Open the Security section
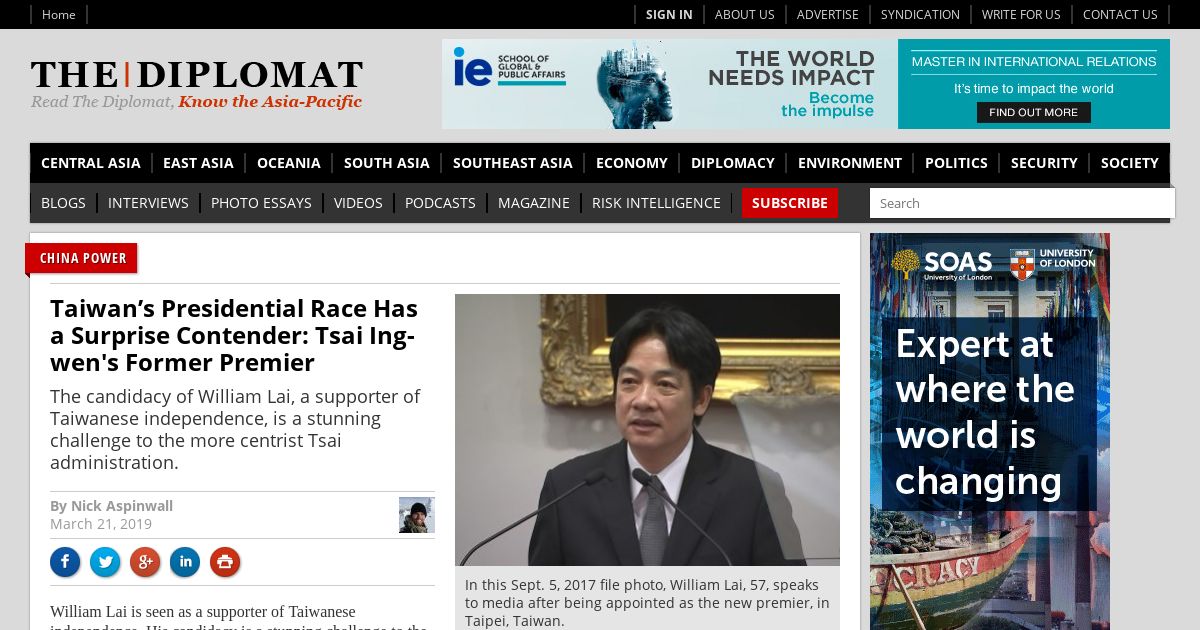1200x630 pixels. [1044, 163]
